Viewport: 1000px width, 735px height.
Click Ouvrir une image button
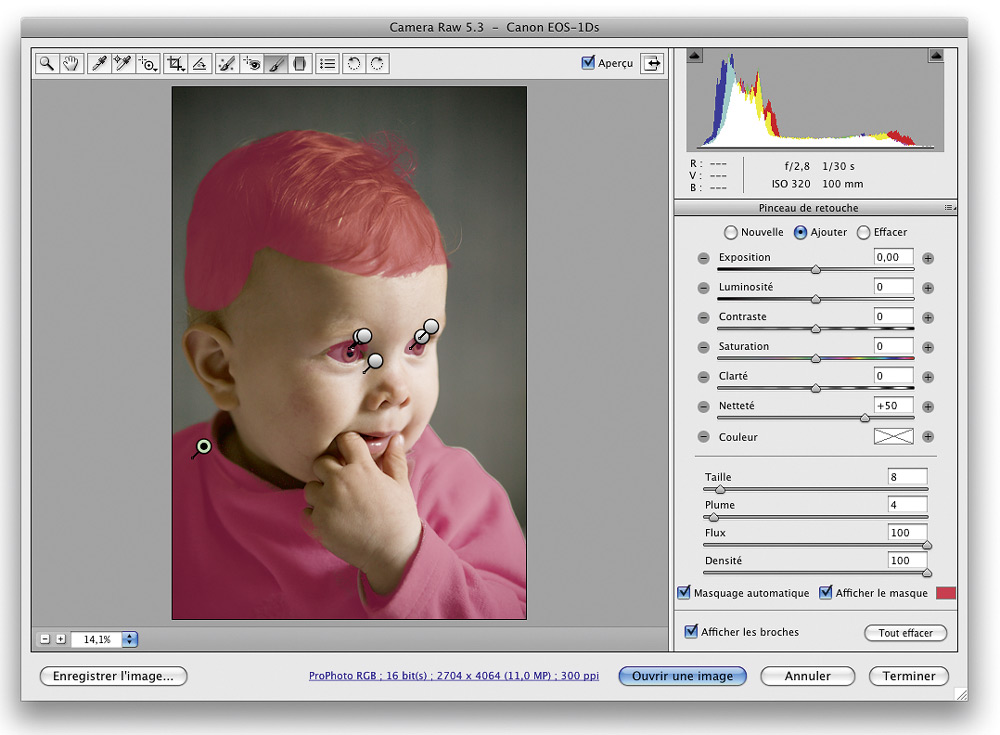click(682, 676)
